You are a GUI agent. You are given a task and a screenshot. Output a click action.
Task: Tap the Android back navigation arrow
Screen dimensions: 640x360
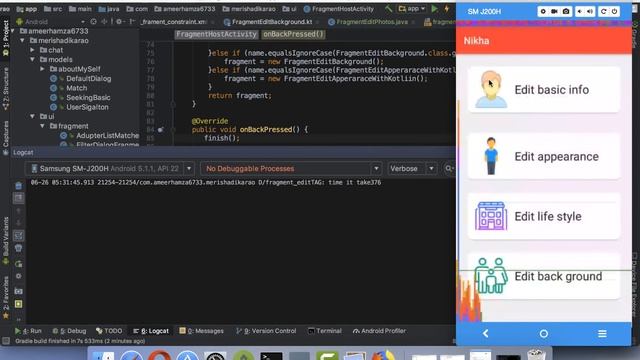tap(485, 333)
